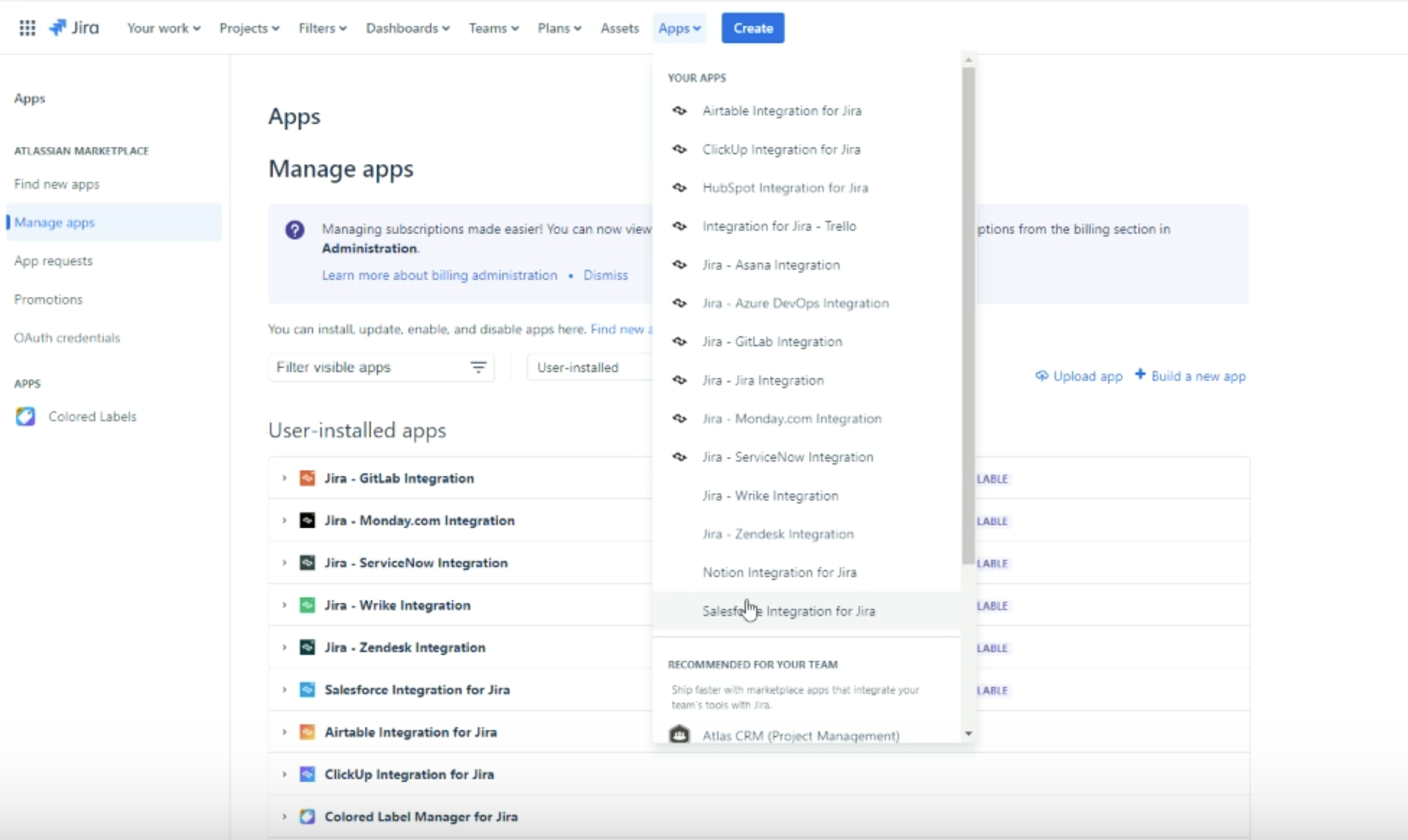
Task: Click the Jira logo
Action: click(x=74, y=28)
